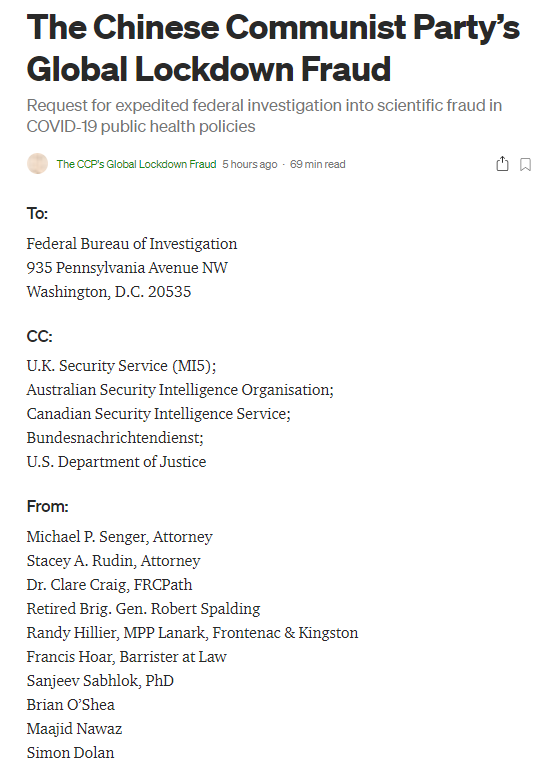Click the '935 Pennsylvania Avenue NW' address line

pos(127,268)
